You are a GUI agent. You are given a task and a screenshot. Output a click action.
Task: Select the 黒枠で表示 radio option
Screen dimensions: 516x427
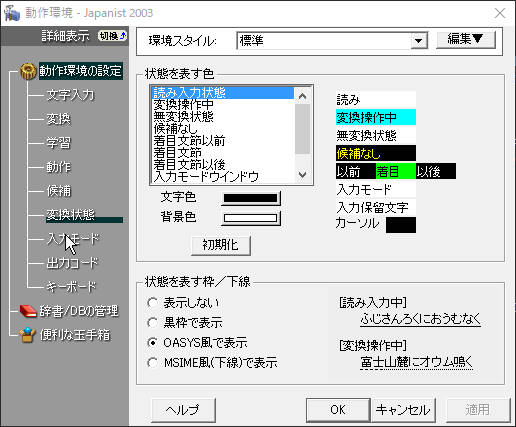(x=152, y=322)
